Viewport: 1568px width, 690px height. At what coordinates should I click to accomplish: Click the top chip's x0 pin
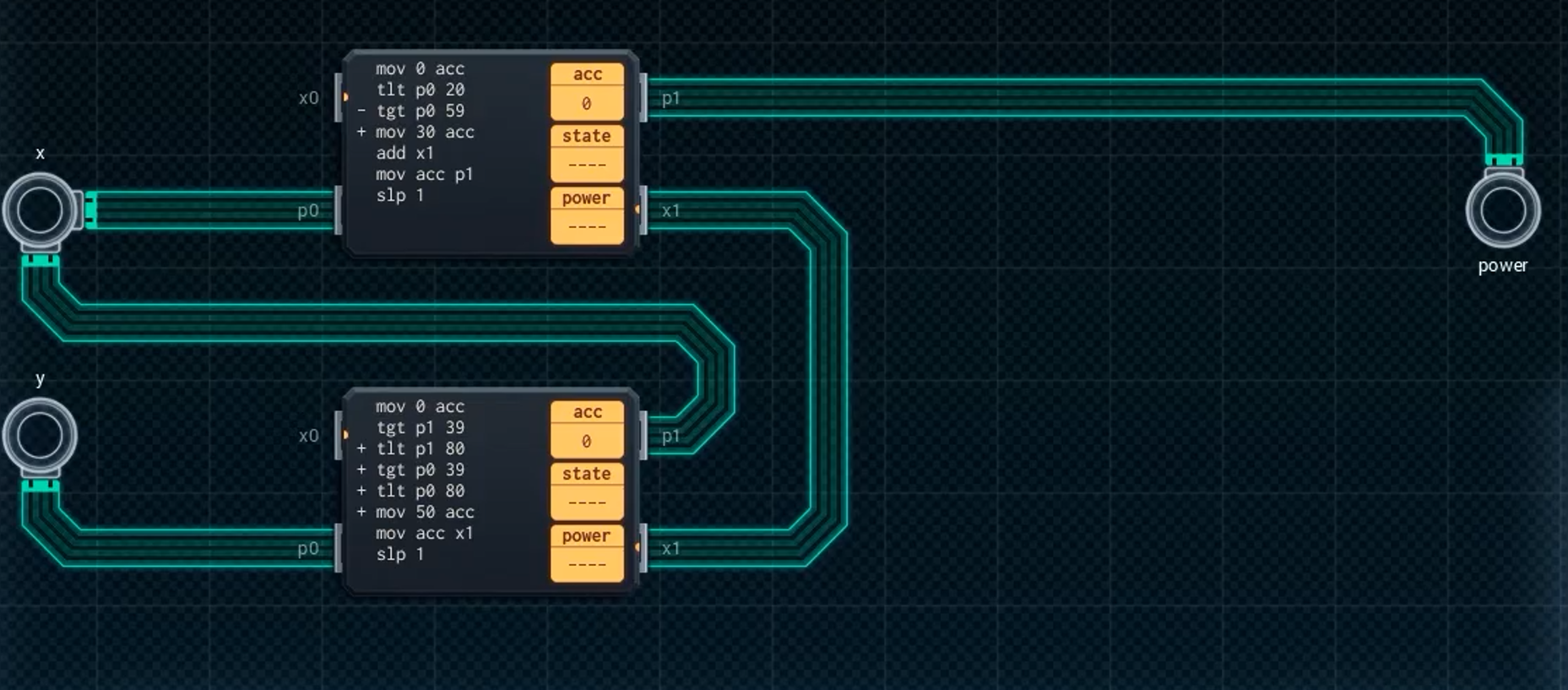tap(339, 98)
